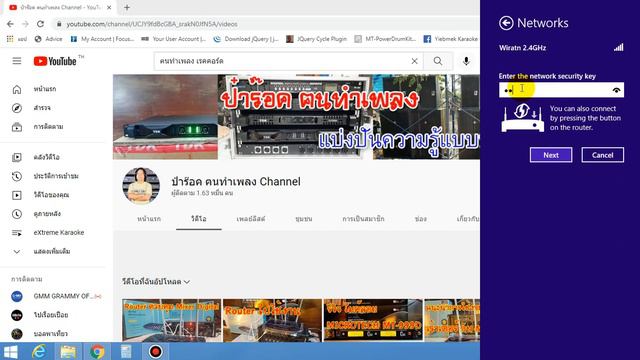The image size is (640, 360).
Task: Cancel the network connection
Action: coord(602,155)
